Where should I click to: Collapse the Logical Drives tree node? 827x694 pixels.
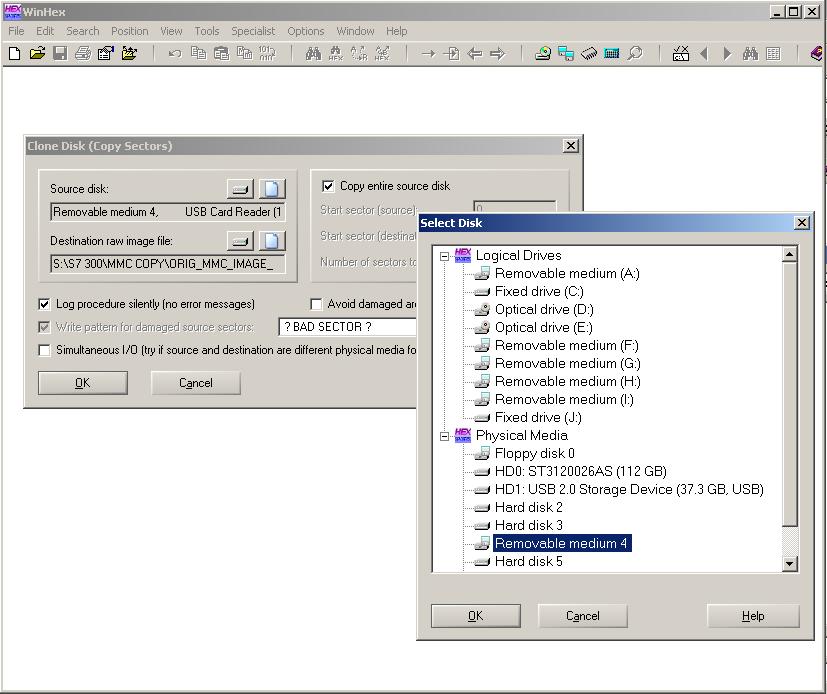[x=445, y=256]
